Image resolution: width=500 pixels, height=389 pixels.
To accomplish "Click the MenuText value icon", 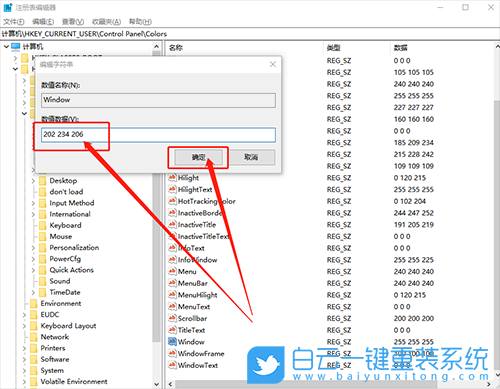I will click(x=172, y=306).
